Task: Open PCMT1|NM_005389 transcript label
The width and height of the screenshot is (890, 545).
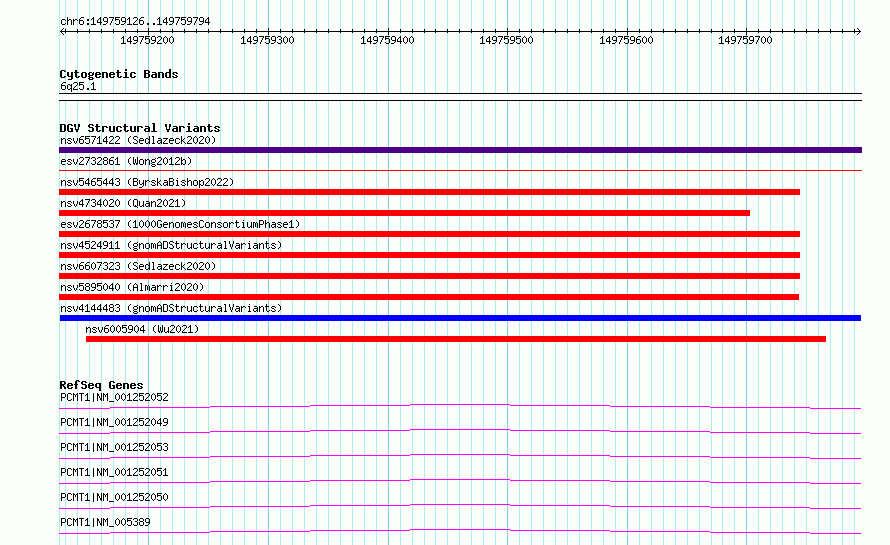Action: pyautogui.click(x=105, y=522)
